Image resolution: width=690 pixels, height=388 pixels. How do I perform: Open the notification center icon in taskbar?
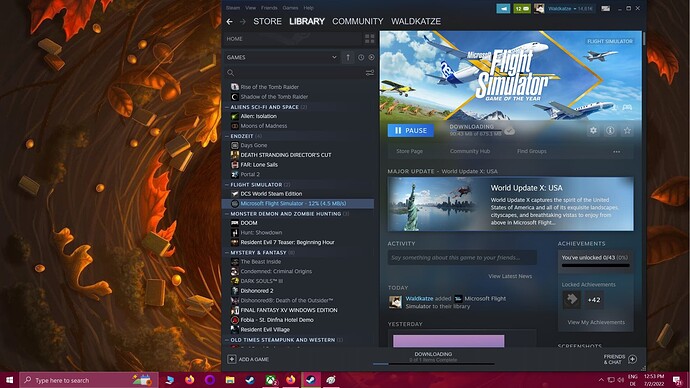[x=678, y=380]
